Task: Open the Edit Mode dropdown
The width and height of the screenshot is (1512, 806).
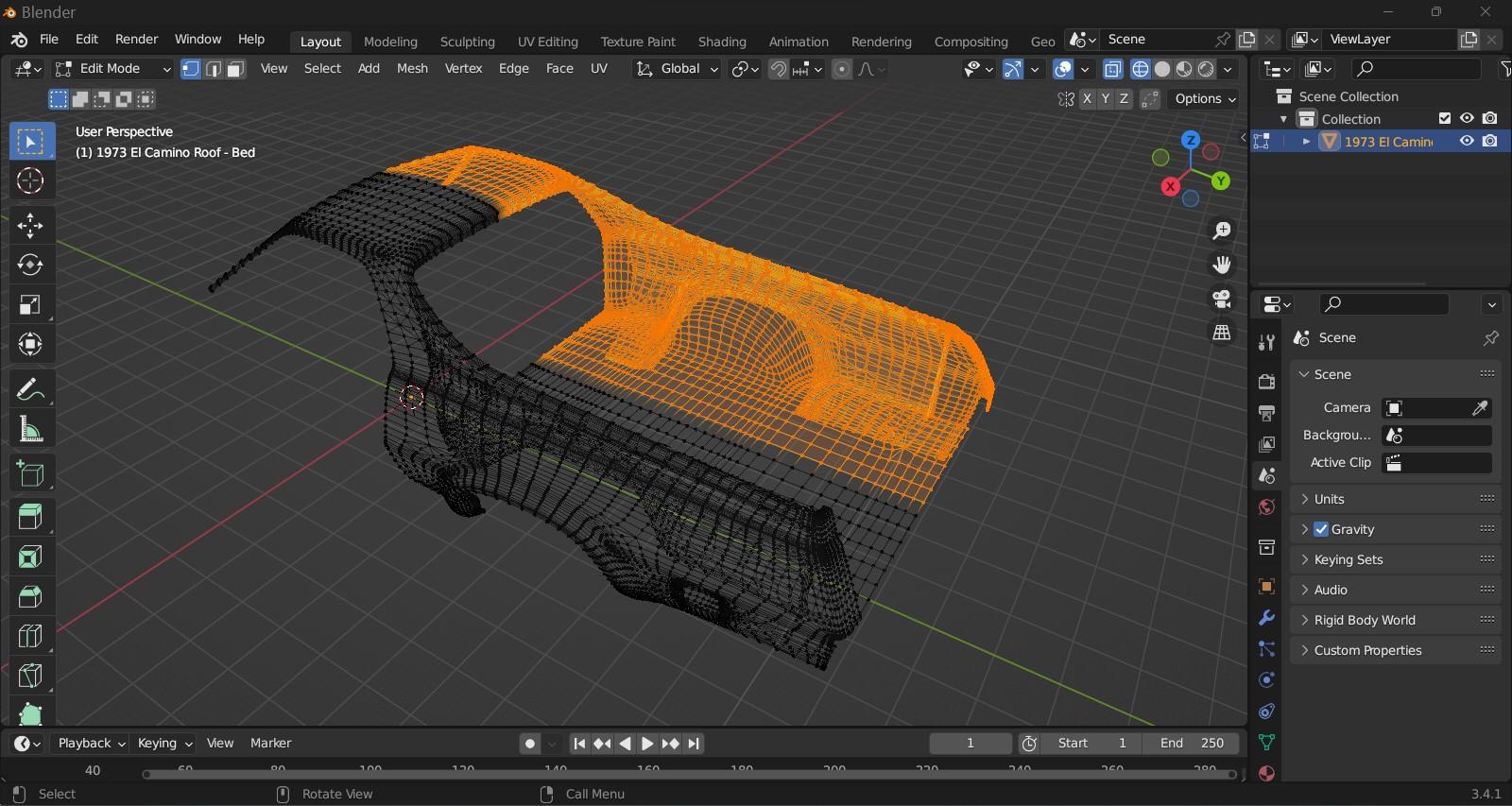Action: (112, 69)
